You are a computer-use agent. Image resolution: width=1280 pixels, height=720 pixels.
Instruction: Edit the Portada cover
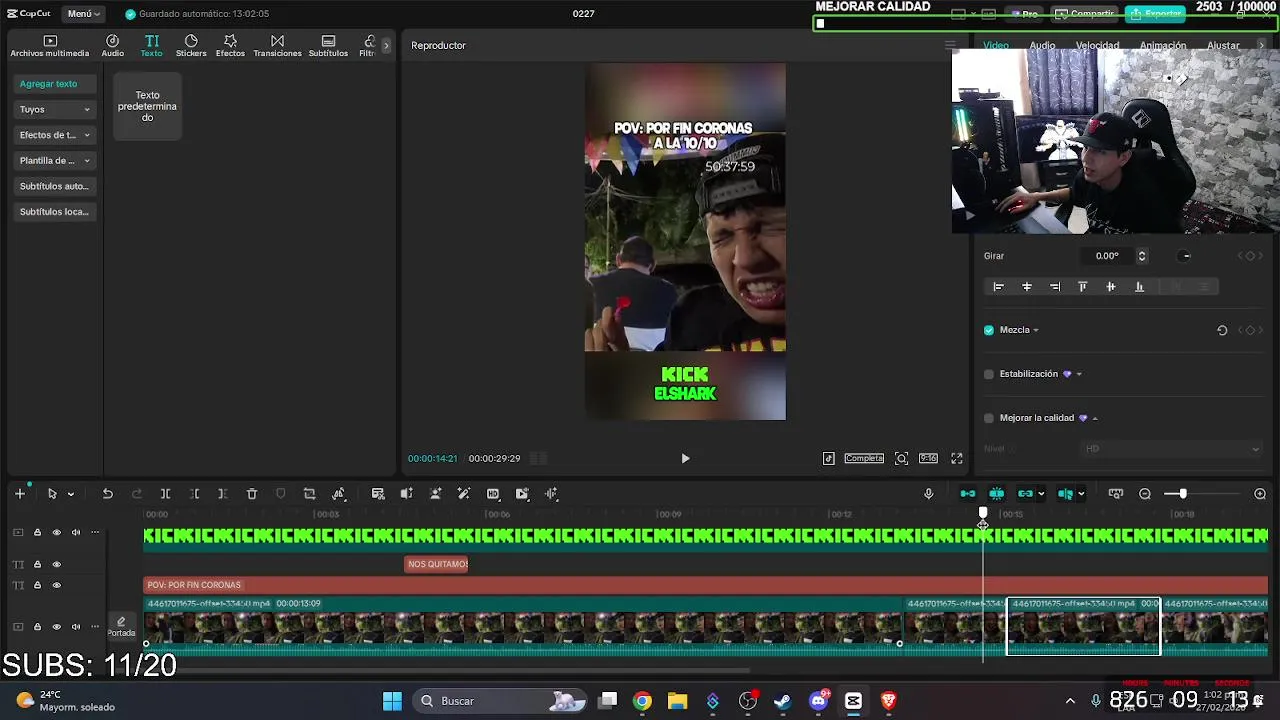tap(121, 627)
